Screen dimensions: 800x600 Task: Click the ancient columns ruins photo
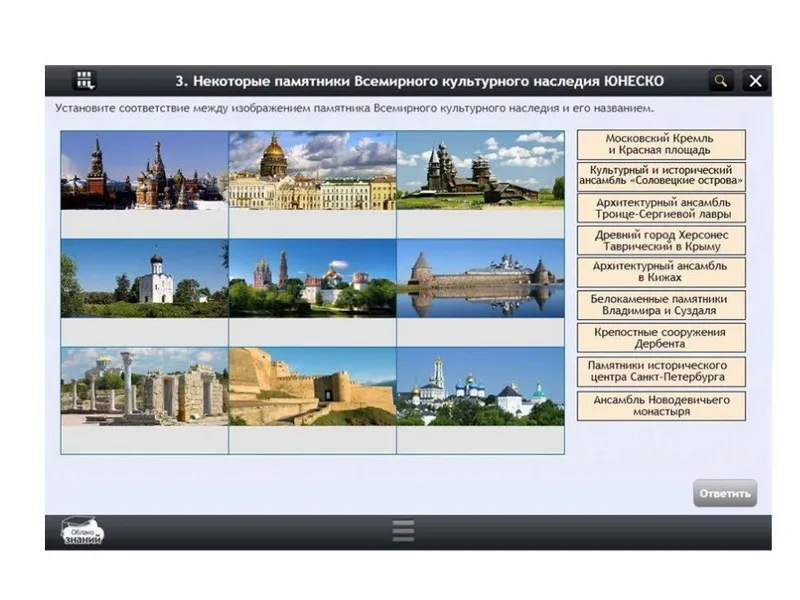pyautogui.click(x=144, y=386)
